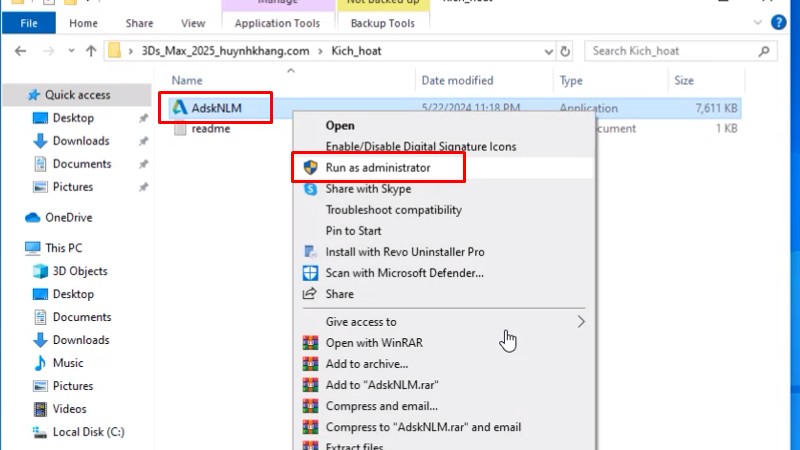
Task: Choose Run as administrator
Action: pyautogui.click(x=377, y=168)
